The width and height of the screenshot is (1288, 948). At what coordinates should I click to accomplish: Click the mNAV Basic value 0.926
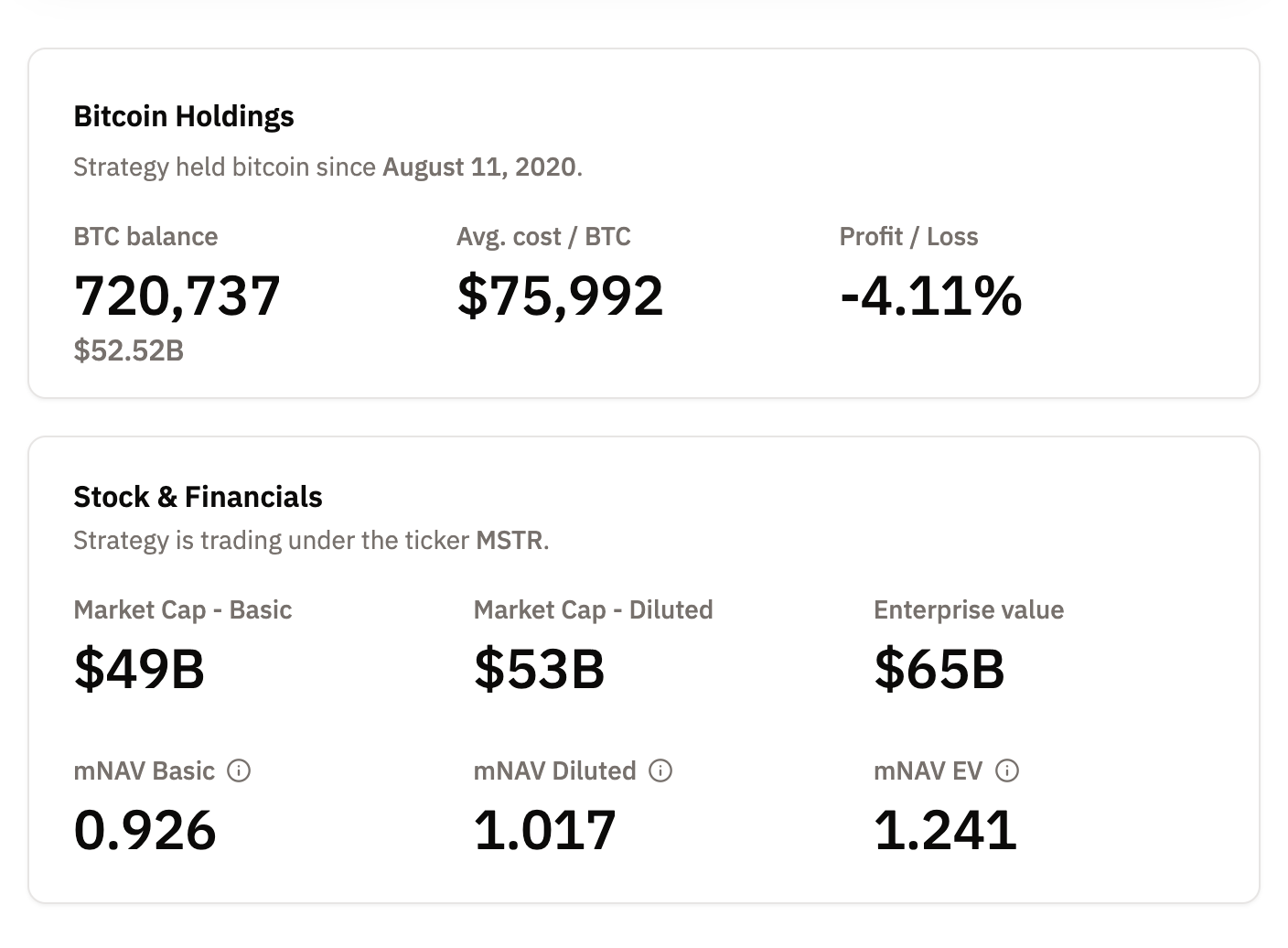(144, 829)
